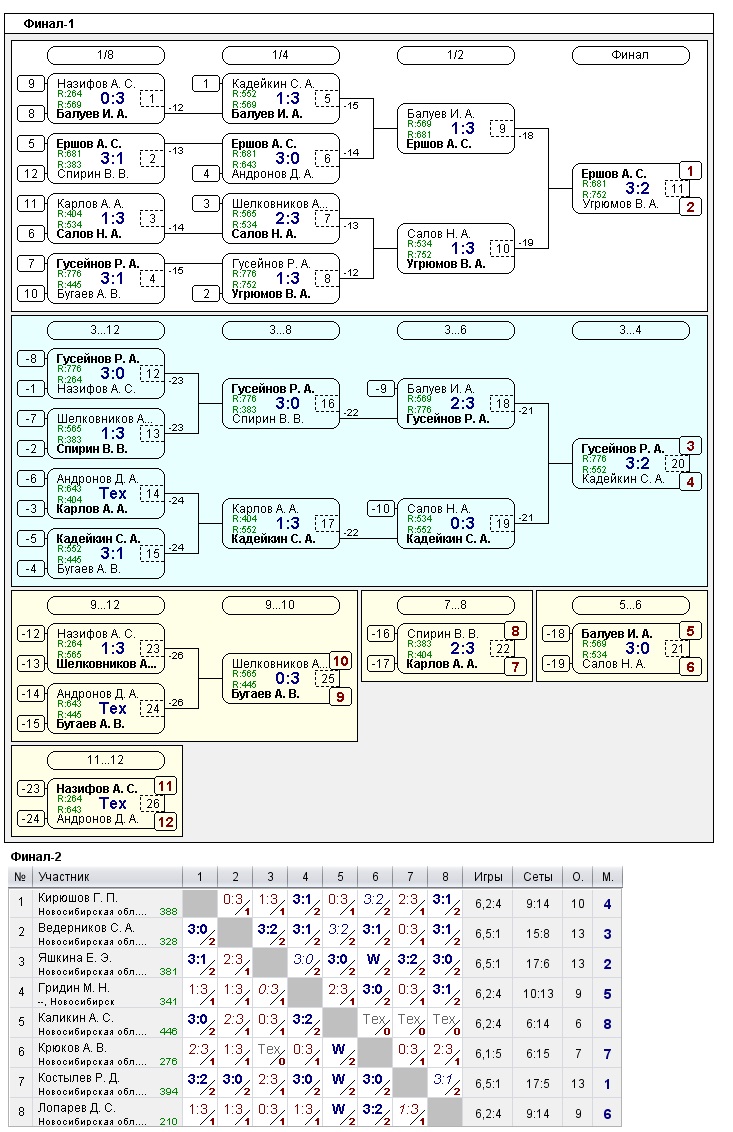Click the 1/8 round header
Viewport: 733px width, 1132px height.
click(105, 55)
